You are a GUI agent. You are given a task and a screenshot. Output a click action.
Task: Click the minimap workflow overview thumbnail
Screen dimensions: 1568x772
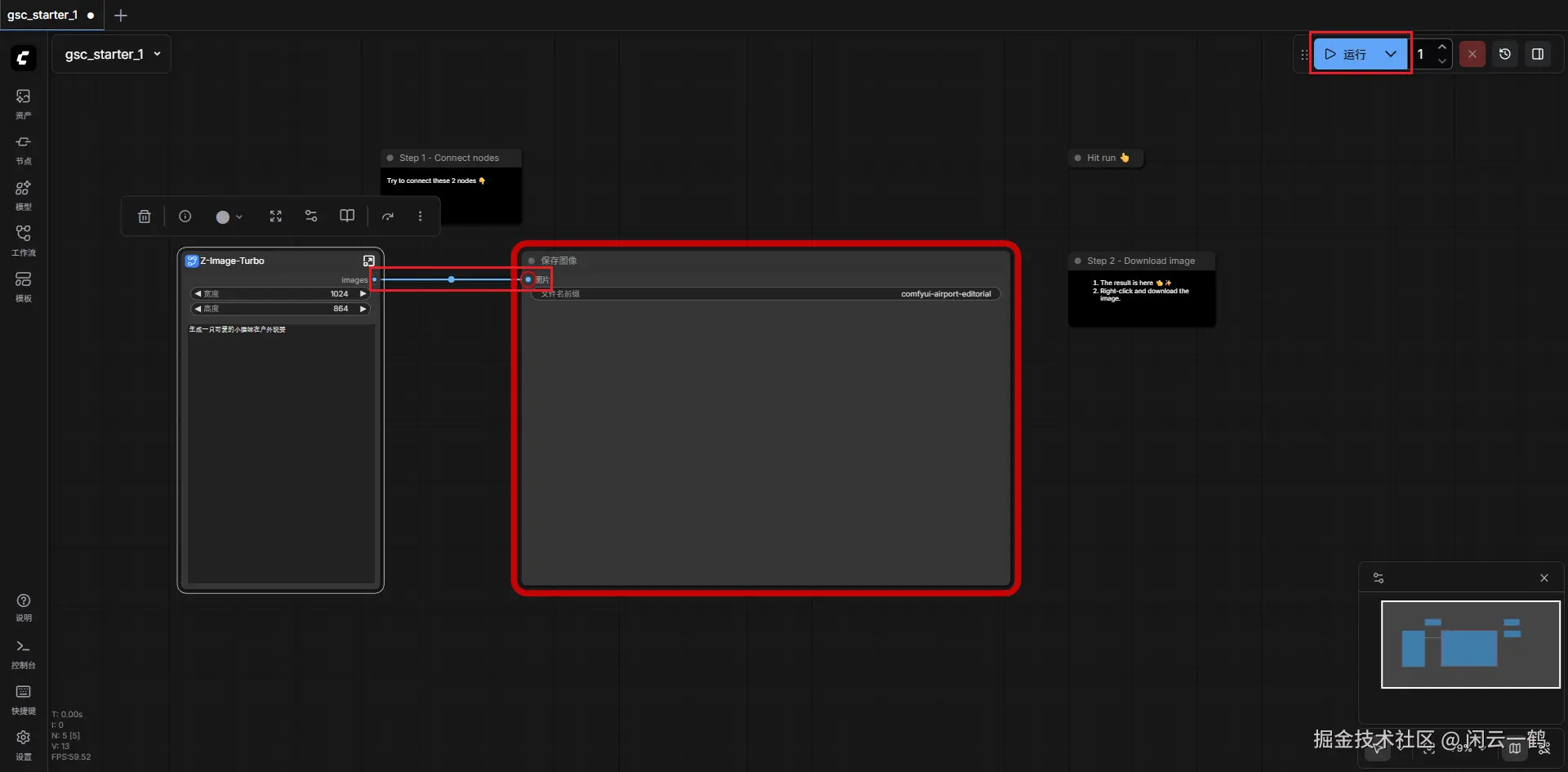pyautogui.click(x=1470, y=645)
